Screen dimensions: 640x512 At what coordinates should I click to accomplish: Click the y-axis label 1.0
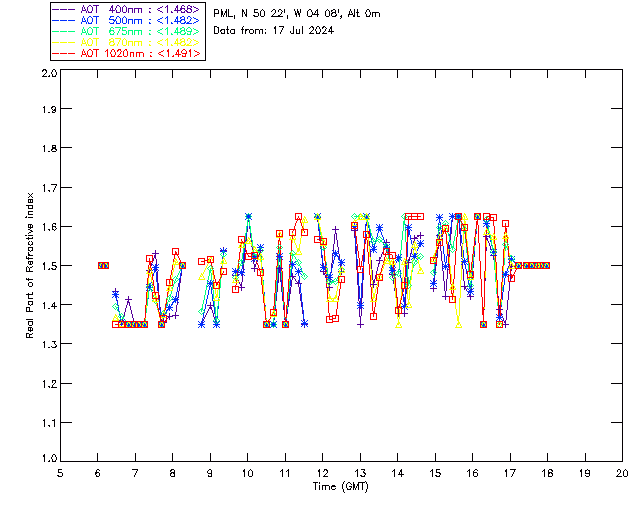pyautogui.click(x=49, y=458)
